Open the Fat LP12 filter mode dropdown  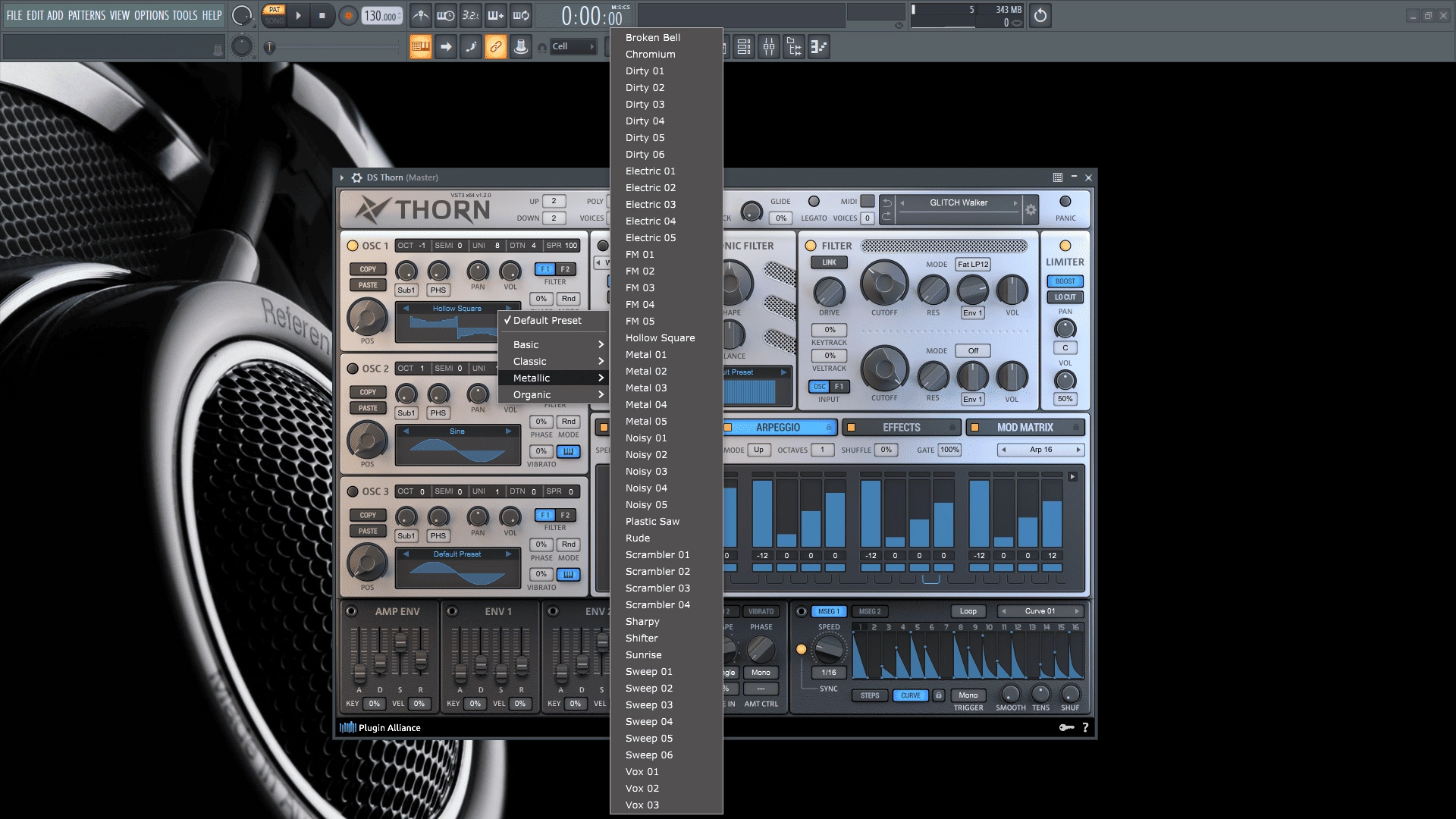tap(973, 264)
